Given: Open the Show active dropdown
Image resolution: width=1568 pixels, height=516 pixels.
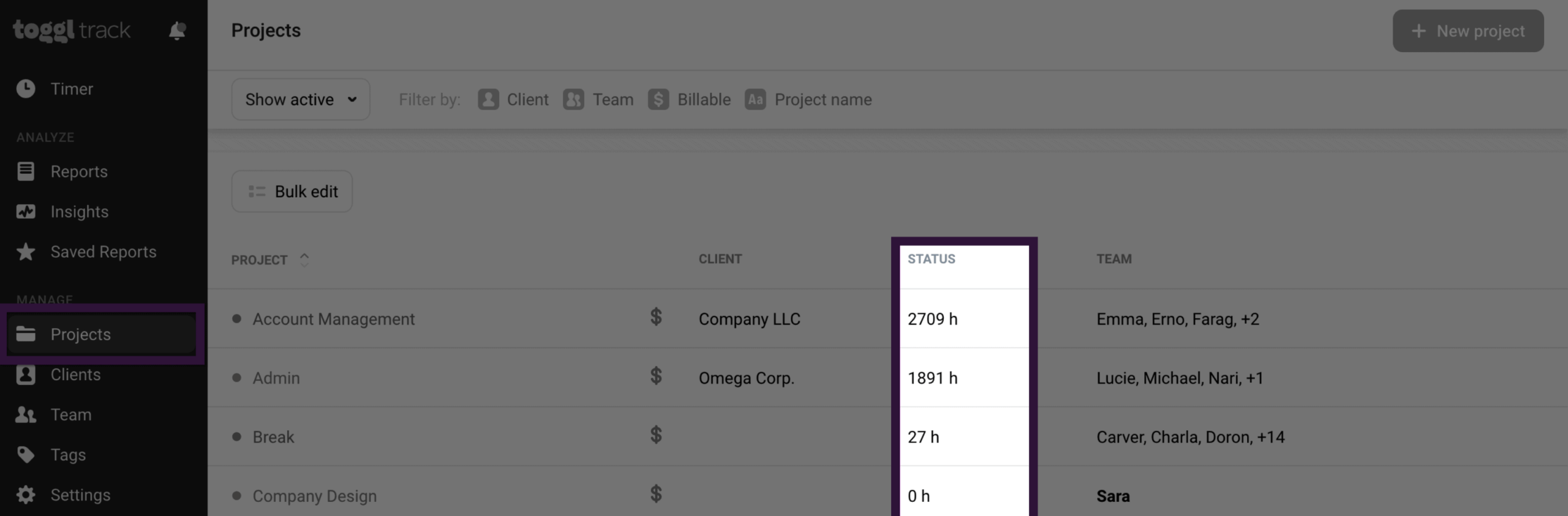Looking at the screenshot, I should coord(300,99).
